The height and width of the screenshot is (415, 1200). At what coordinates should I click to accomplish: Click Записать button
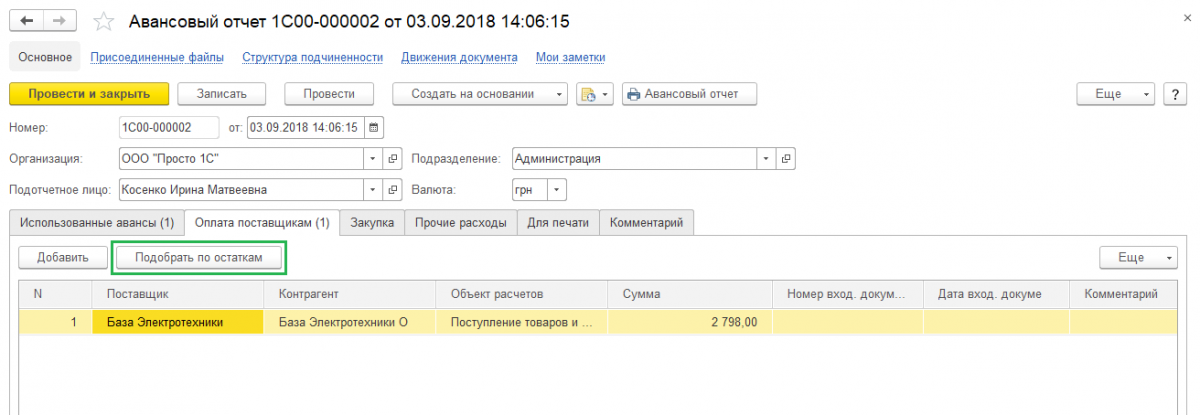[x=222, y=94]
